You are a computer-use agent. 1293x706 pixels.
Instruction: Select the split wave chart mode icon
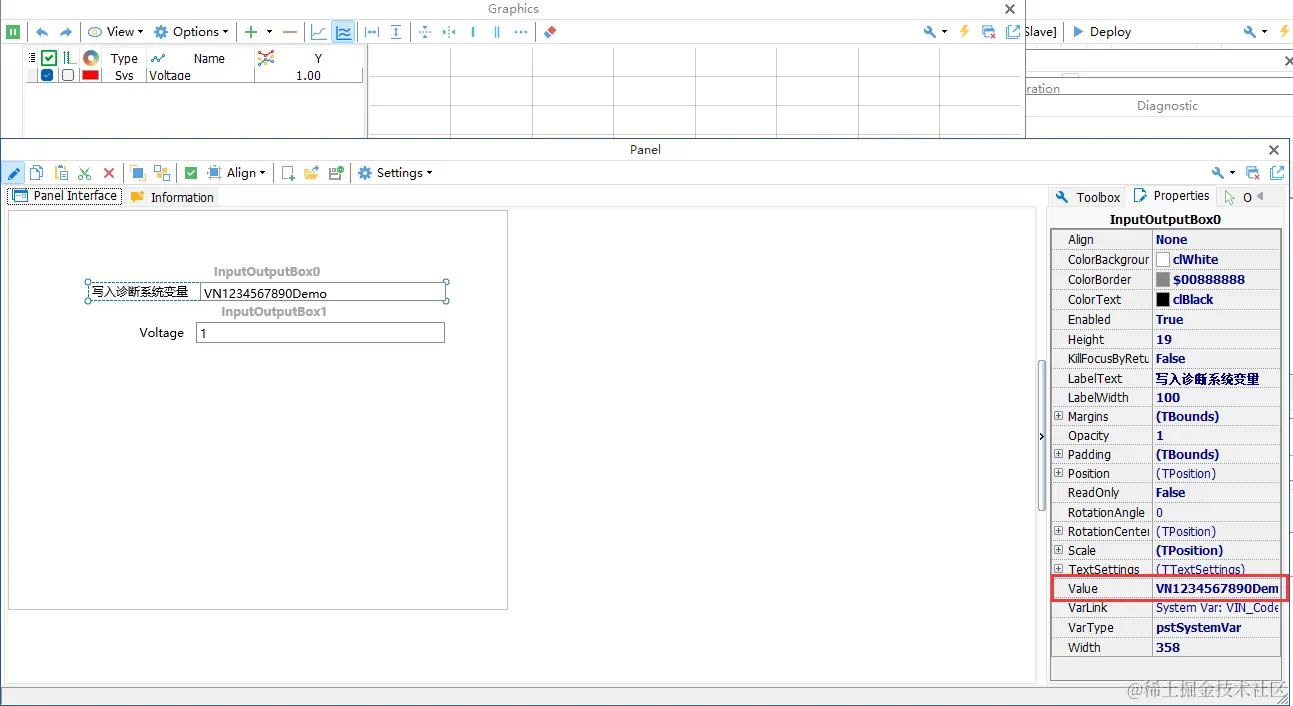click(343, 32)
